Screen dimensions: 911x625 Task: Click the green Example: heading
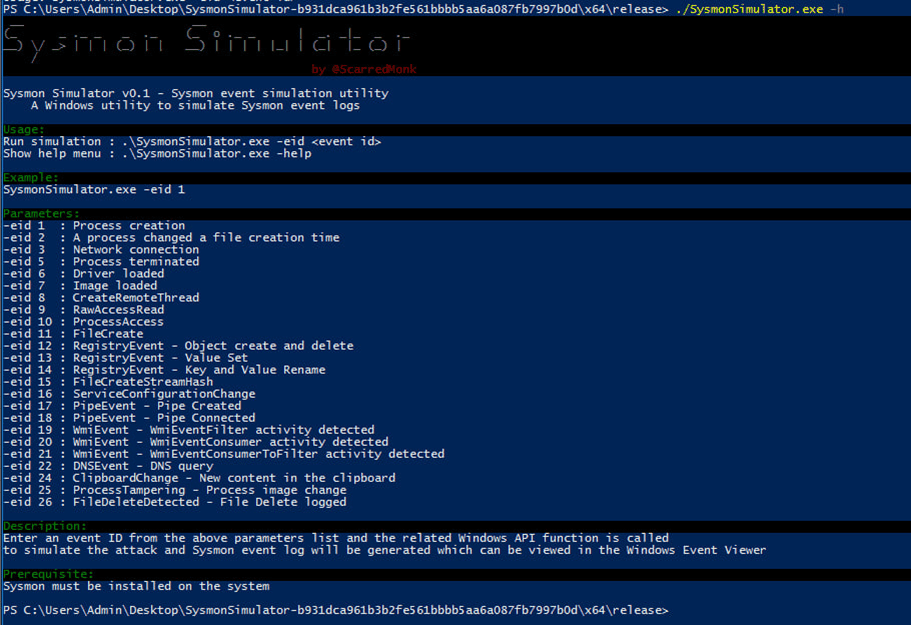tap(31, 177)
